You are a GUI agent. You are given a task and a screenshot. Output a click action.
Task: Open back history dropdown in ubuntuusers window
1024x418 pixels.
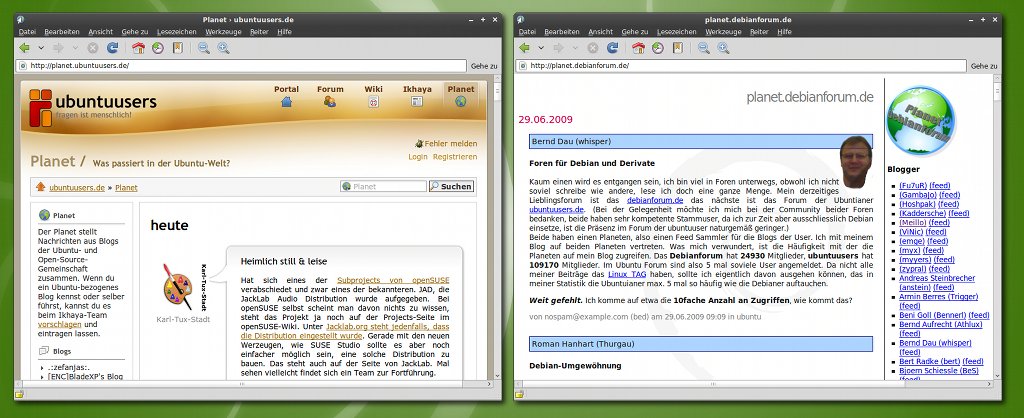point(40,48)
